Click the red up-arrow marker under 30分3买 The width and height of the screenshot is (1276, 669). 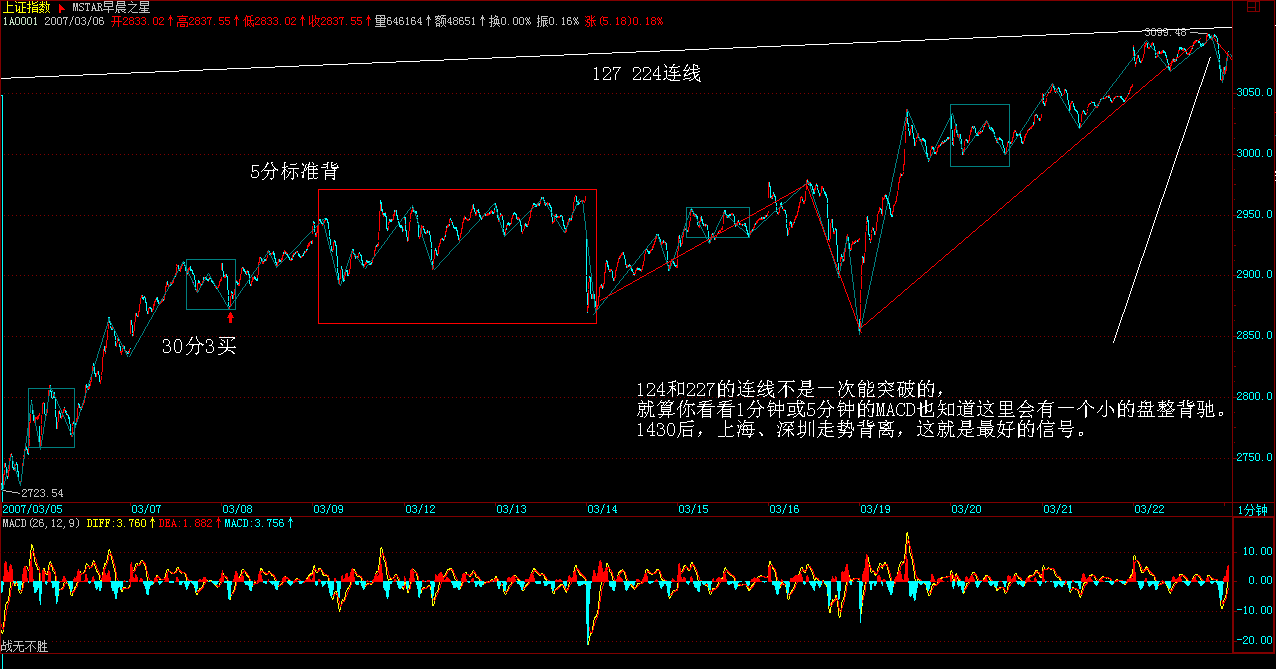231,318
